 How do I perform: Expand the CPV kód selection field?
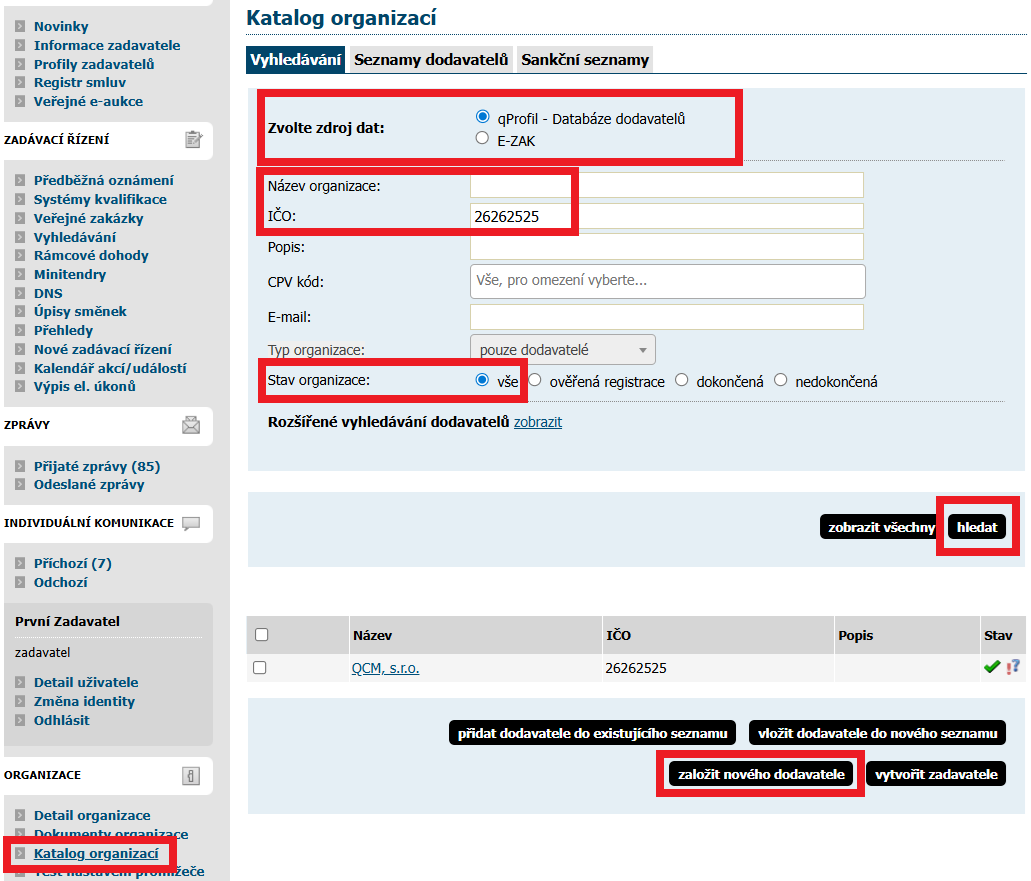pos(667,281)
